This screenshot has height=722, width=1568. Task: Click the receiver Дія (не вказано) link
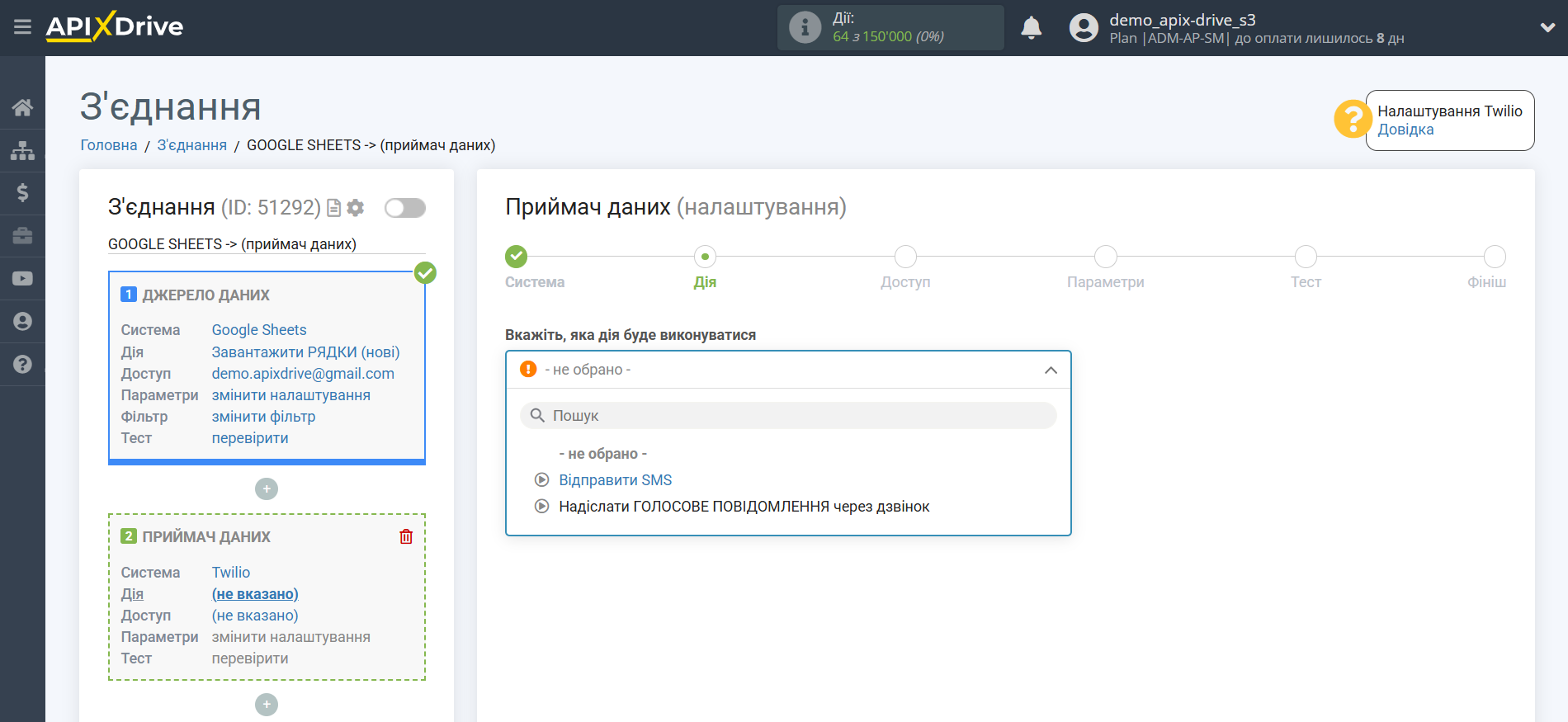(x=255, y=594)
